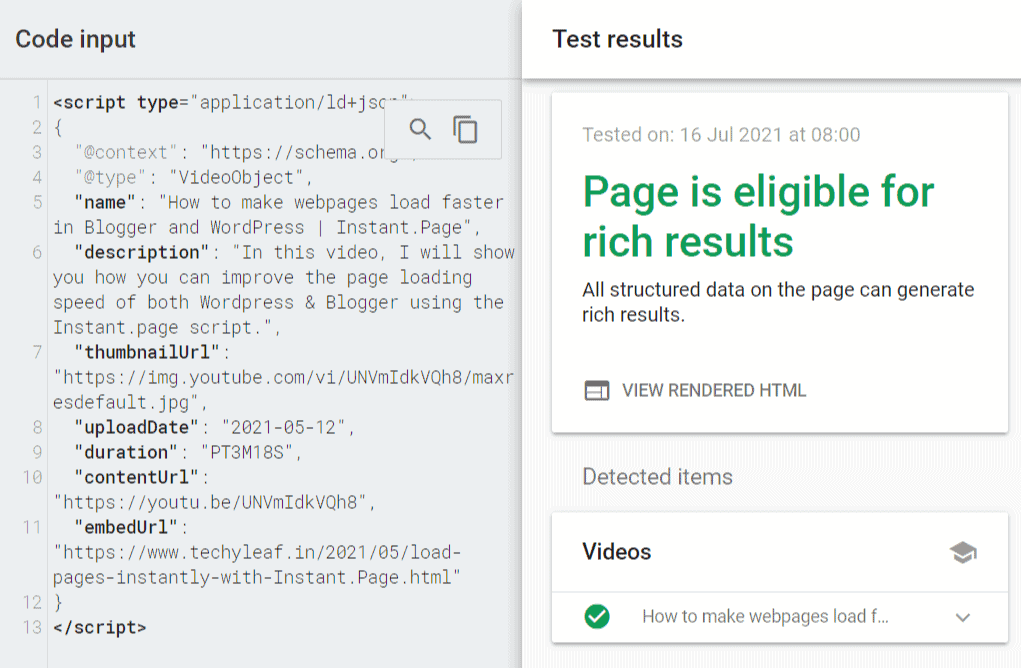Click the "embedUrl" key in the code

coord(126,527)
